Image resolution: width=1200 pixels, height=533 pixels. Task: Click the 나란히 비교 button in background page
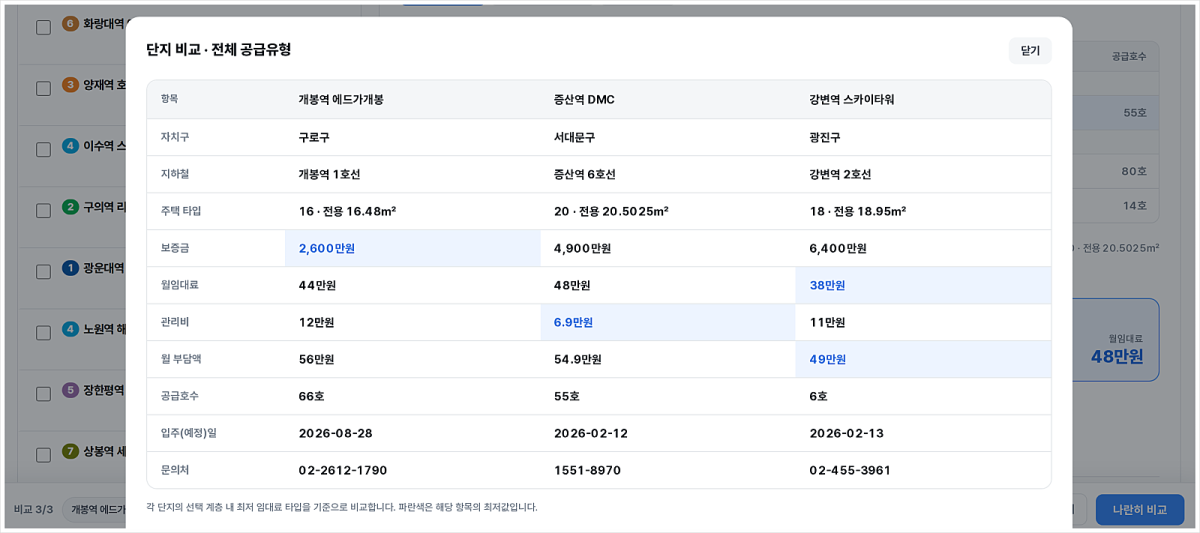tap(1139, 509)
